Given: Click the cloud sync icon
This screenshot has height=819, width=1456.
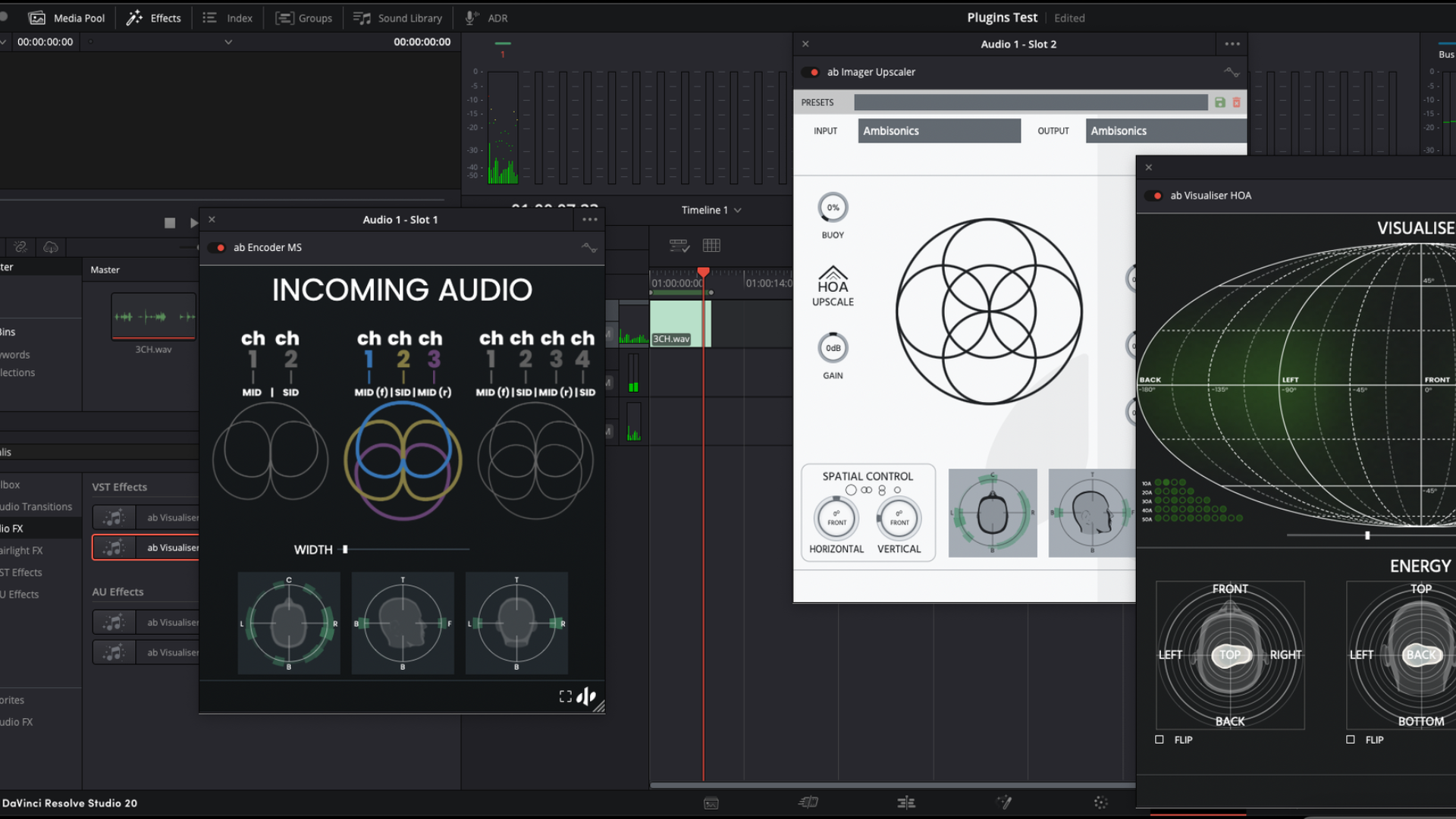Looking at the screenshot, I should click(x=51, y=247).
